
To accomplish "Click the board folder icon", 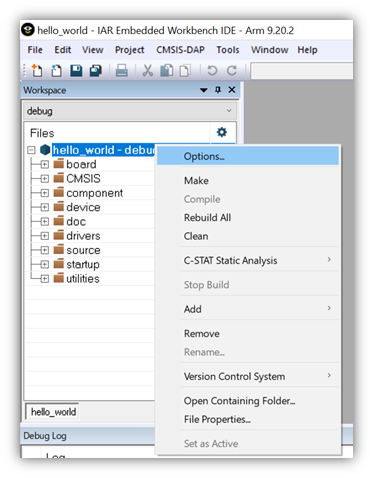I will 59,164.
